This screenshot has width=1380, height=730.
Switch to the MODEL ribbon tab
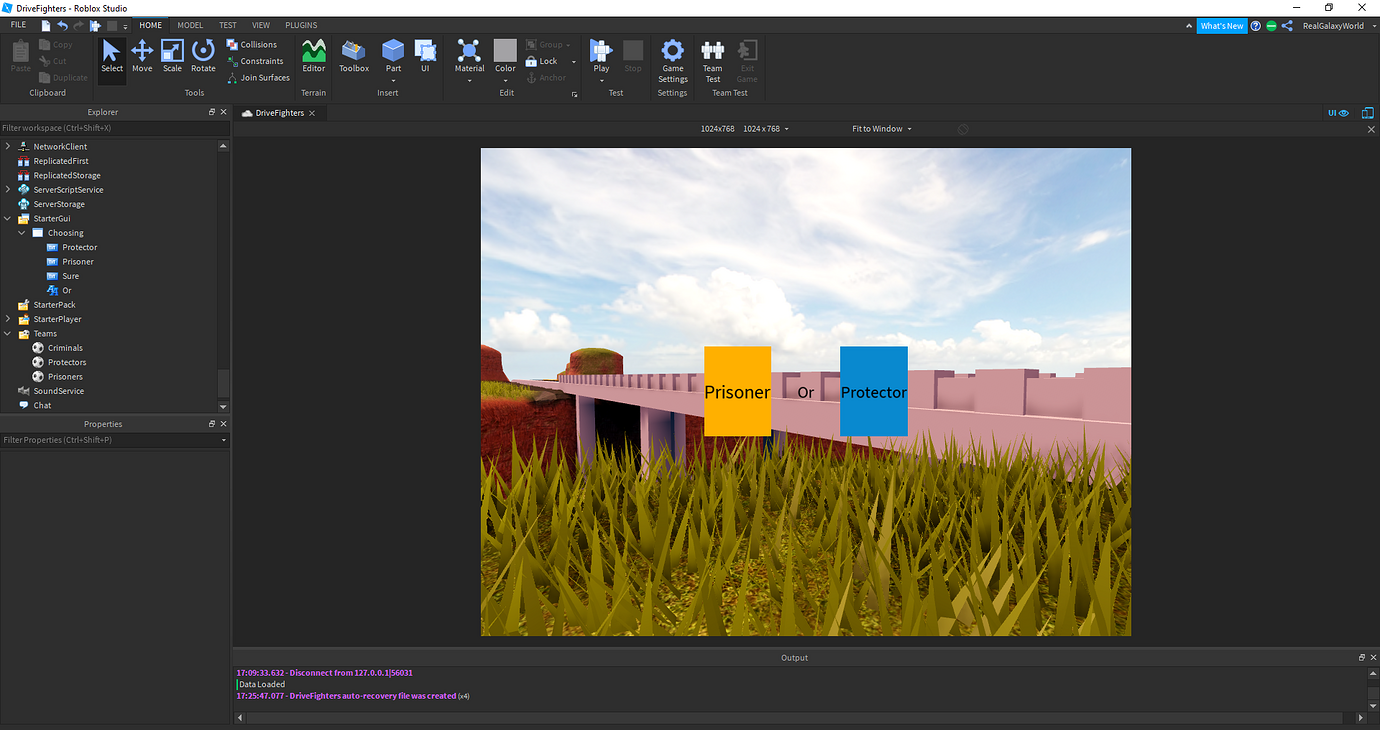coord(190,25)
